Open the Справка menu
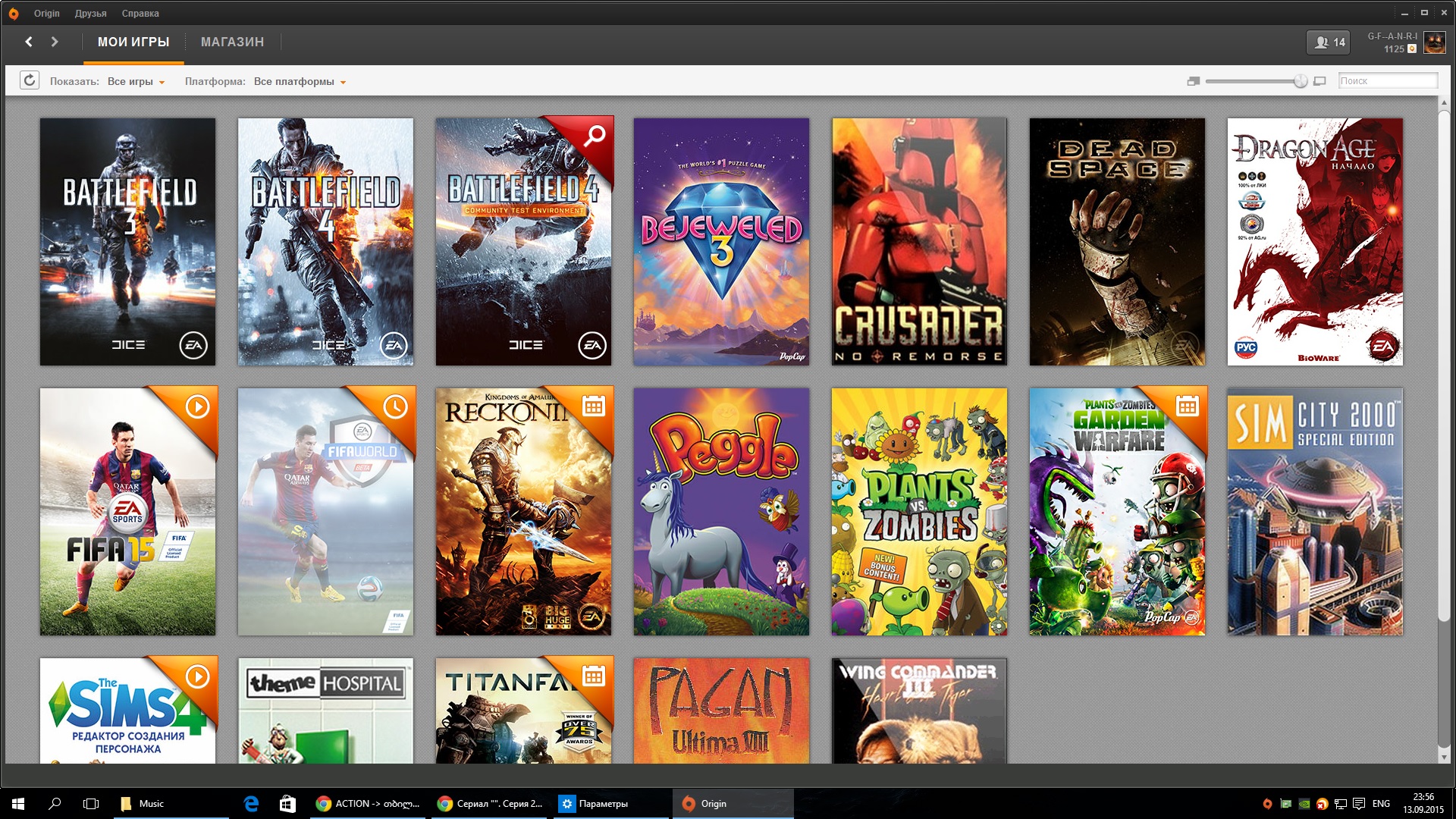Screen dimensions: 1456x819 coord(140,13)
